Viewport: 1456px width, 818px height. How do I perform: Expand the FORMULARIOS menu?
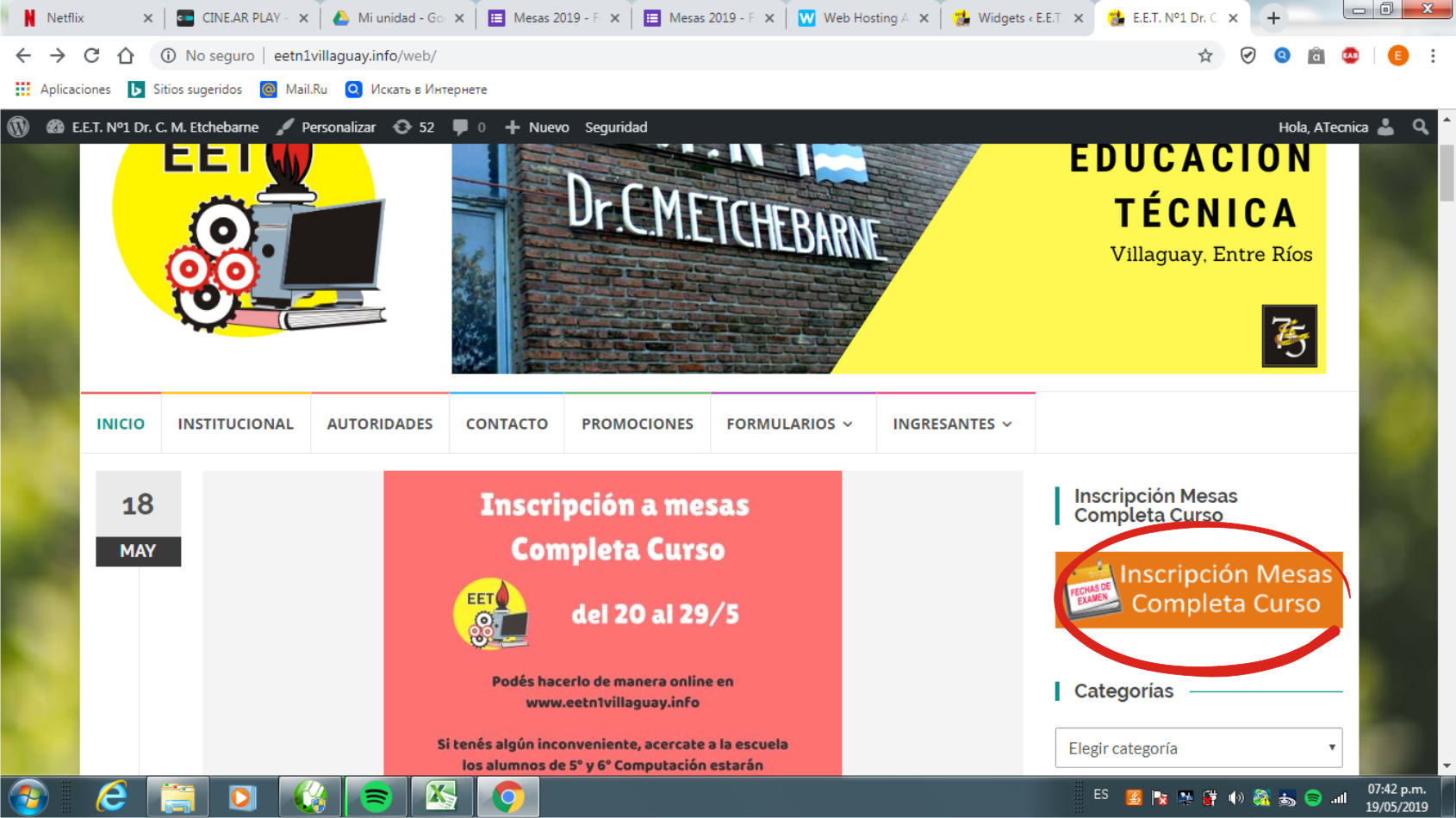[x=789, y=424]
